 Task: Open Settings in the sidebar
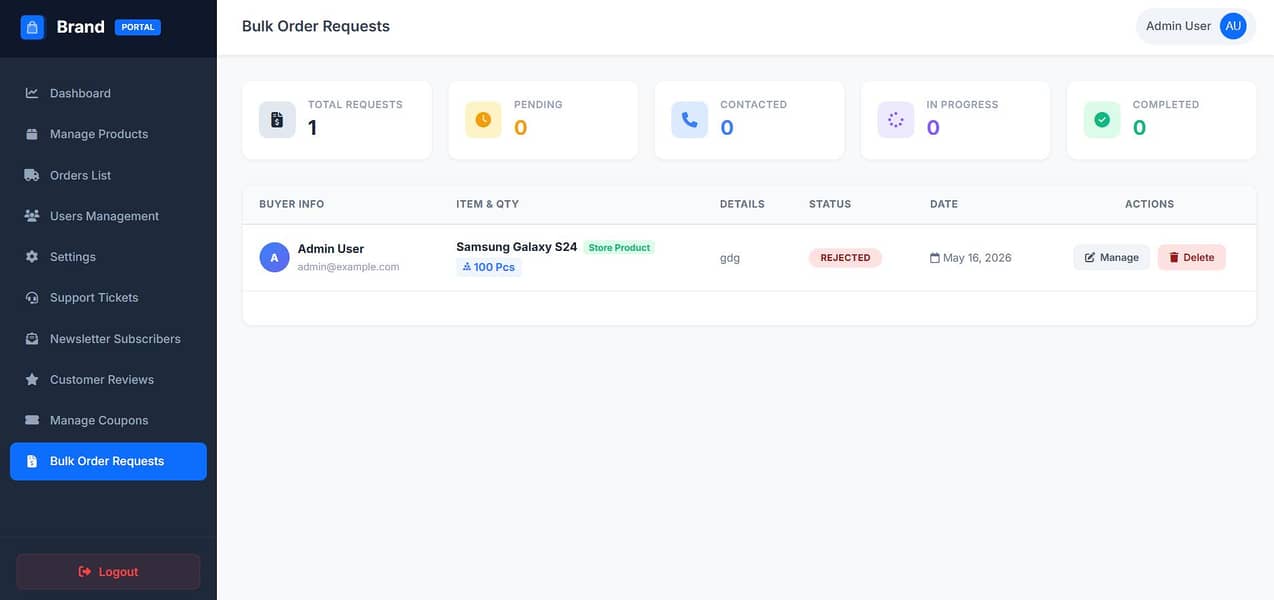pyautogui.click(x=108, y=257)
